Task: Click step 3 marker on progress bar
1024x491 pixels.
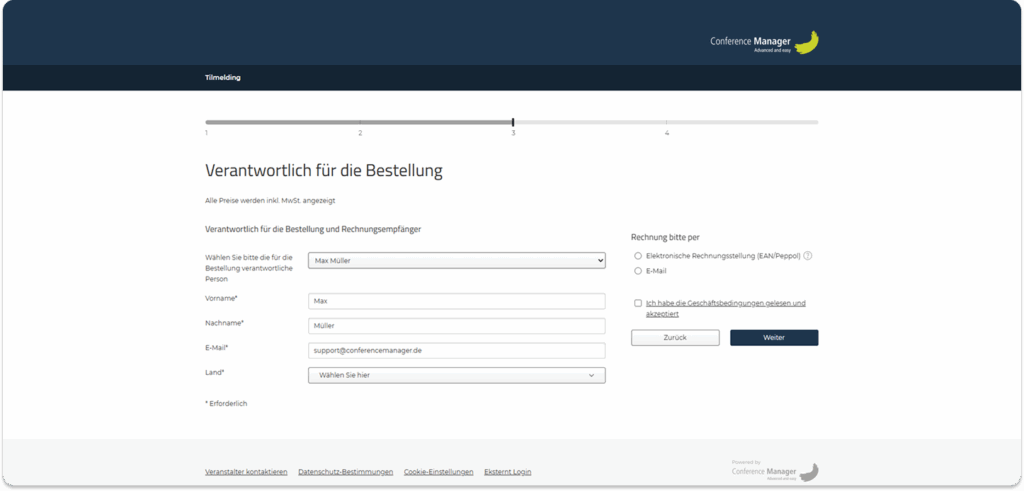Action: click(513, 122)
